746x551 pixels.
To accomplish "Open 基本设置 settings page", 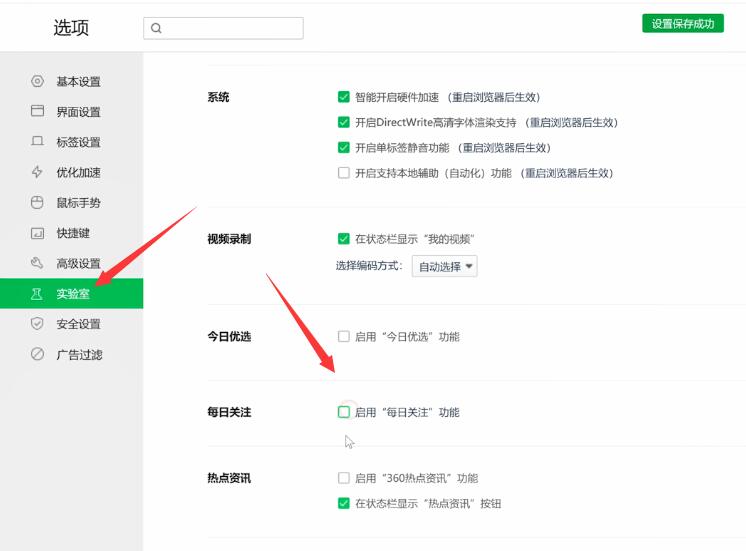I will (x=71, y=81).
